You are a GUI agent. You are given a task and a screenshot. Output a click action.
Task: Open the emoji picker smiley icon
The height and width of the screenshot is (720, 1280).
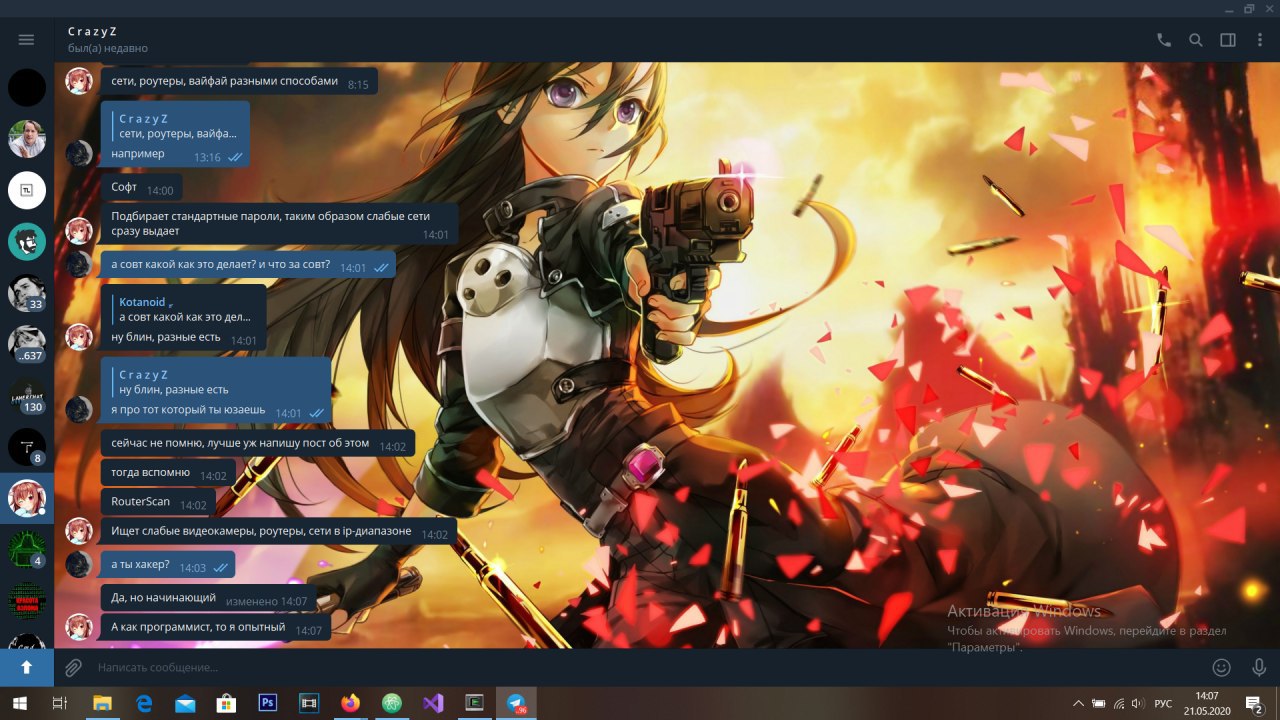coord(1221,667)
